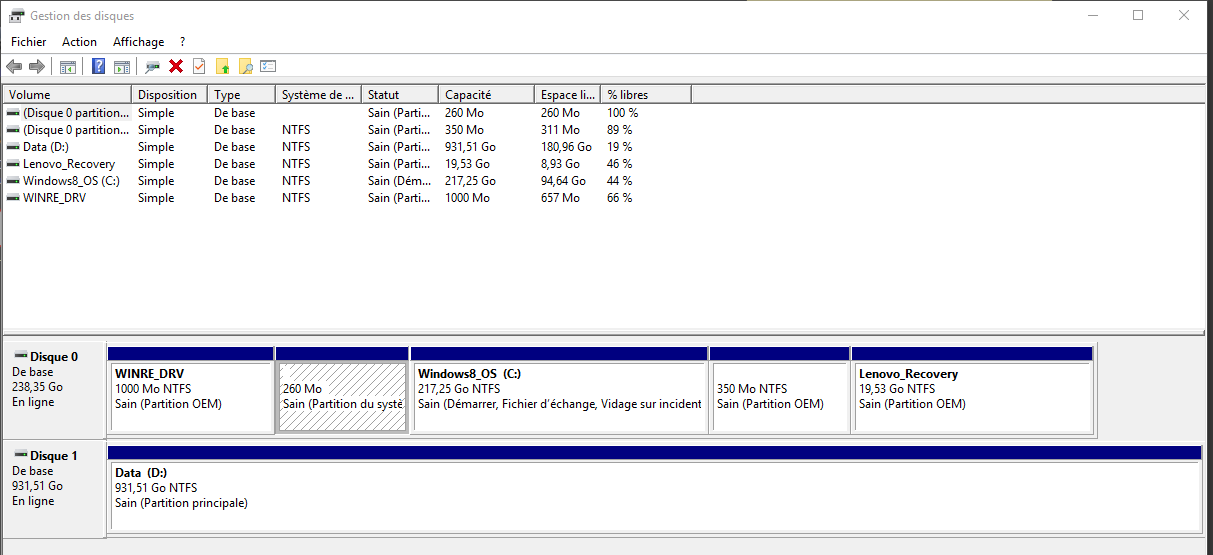The width and height of the screenshot is (1213, 555).
Task: Open the Affichage menu
Action: click(138, 42)
